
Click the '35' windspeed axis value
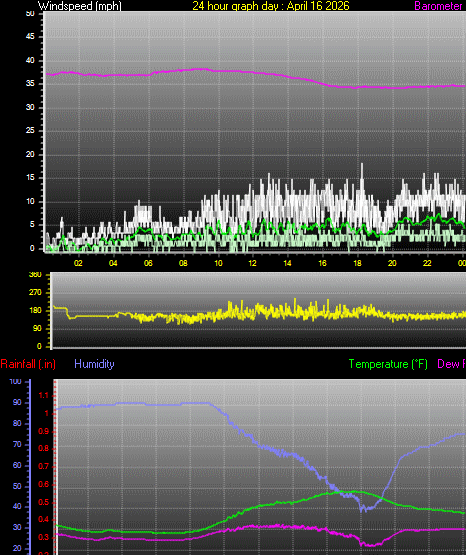click(x=30, y=84)
